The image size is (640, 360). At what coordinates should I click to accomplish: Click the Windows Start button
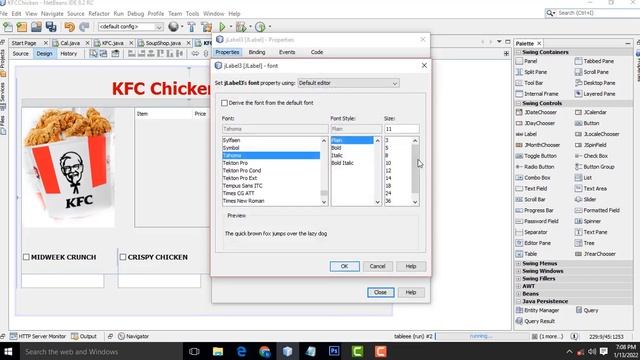pos(8,351)
